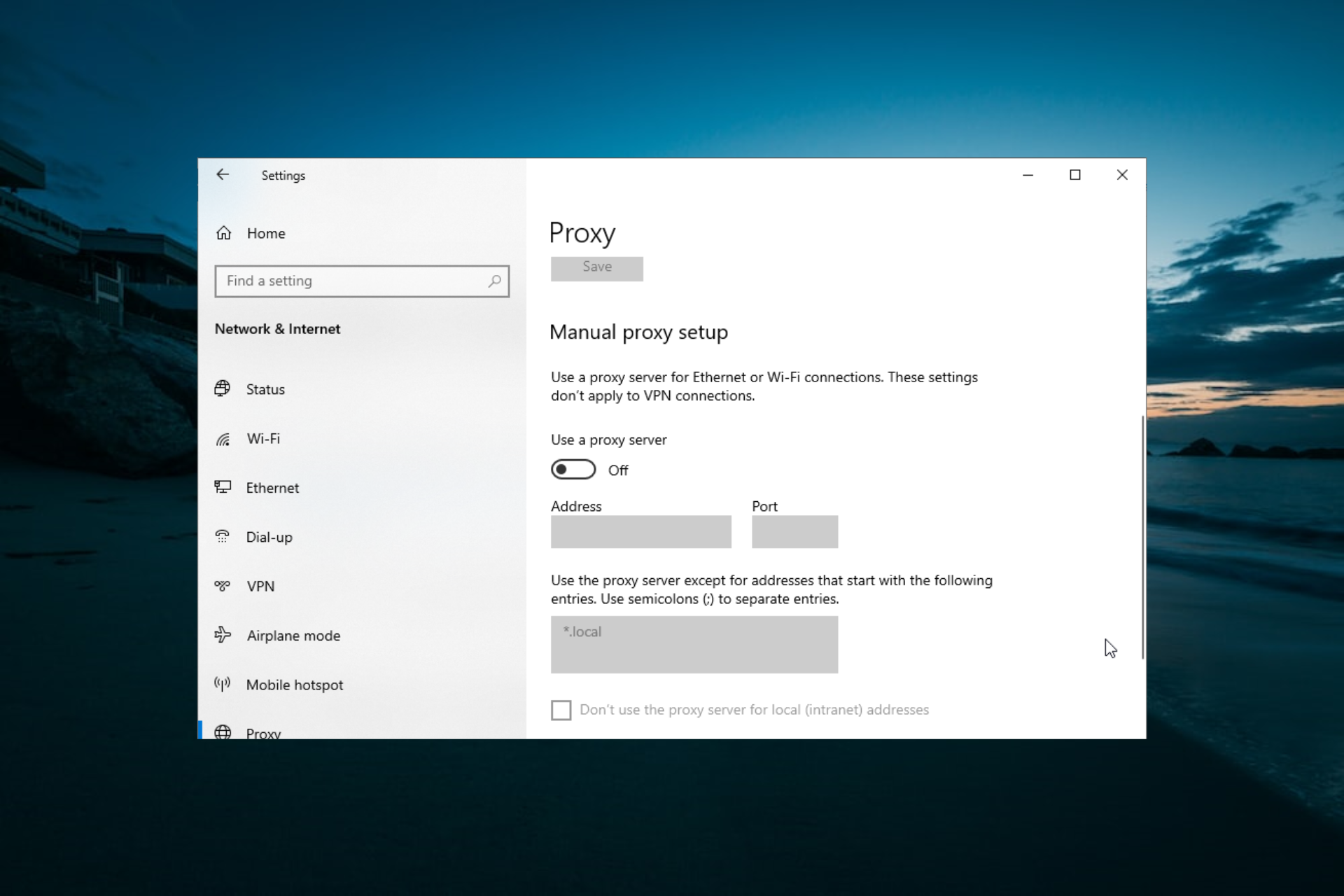Click the Port input field
The height and width of the screenshot is (896, 1344).
[x=794, y=532]
